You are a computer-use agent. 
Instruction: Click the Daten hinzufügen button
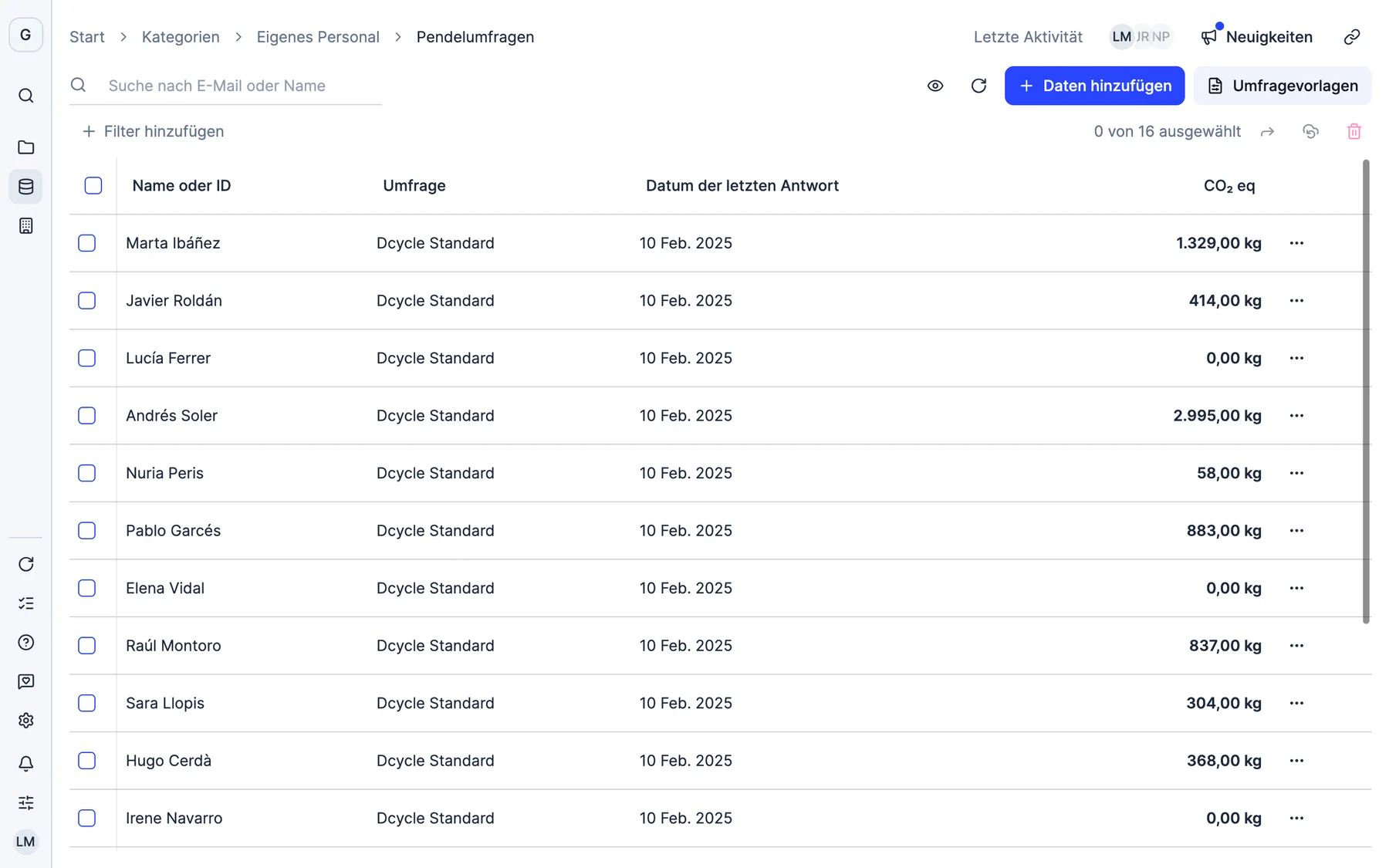[1094, 86]
